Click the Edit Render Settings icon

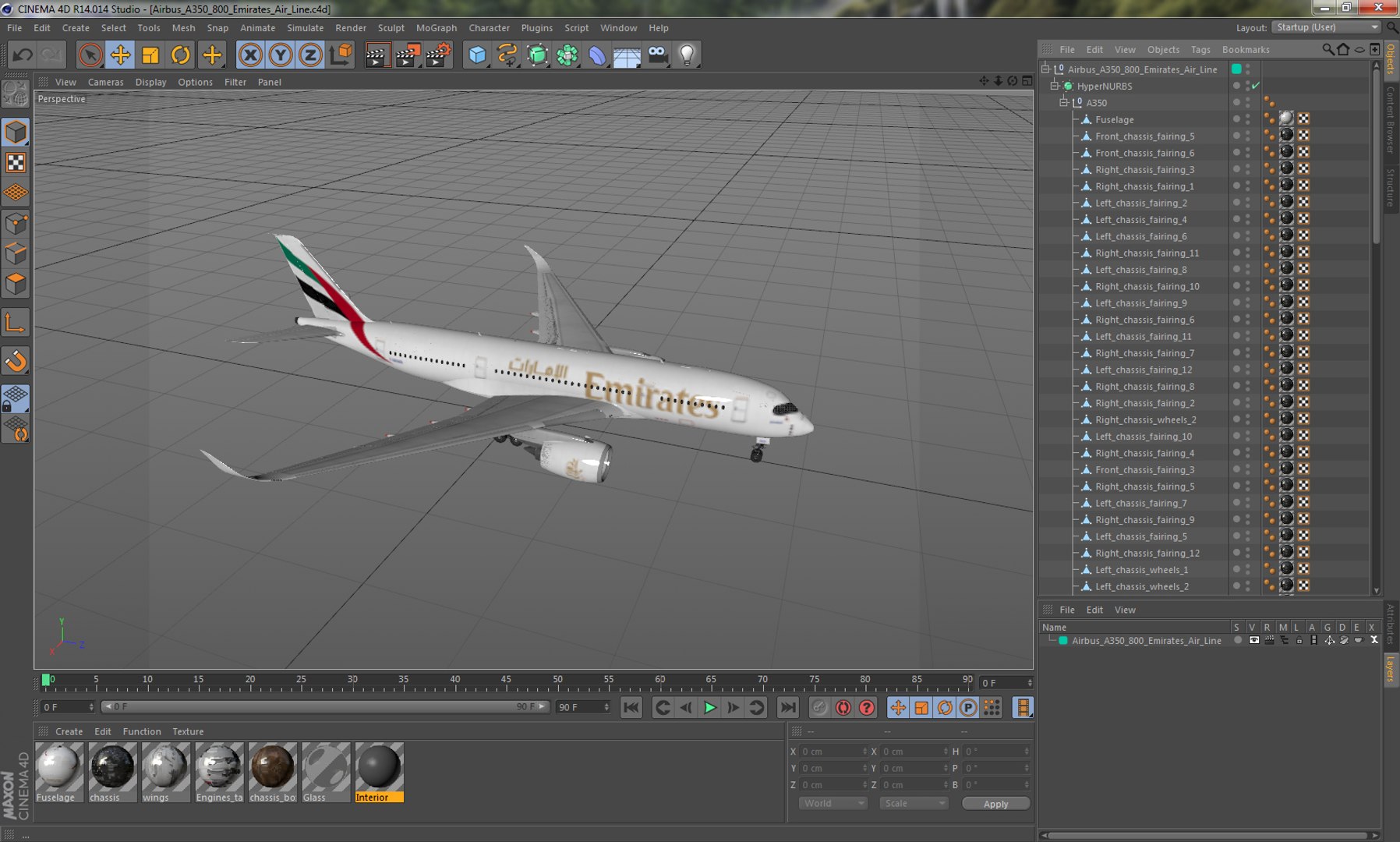pyautogui.click(x=438, y=55)
